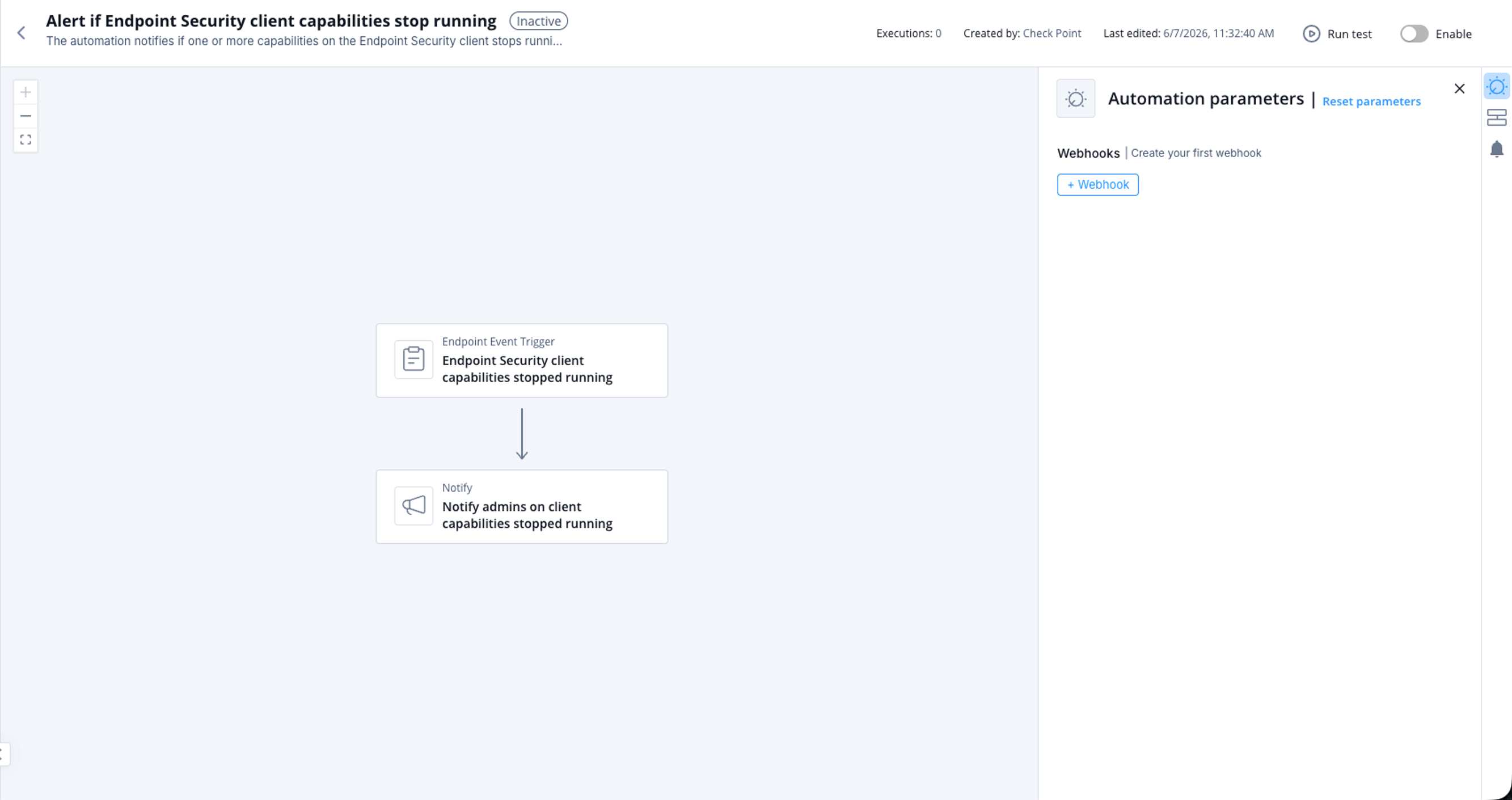The height and width of the screenshot is (800, 1512).
Task: Go back using the left chevron arrow
Action: (22, 33)
